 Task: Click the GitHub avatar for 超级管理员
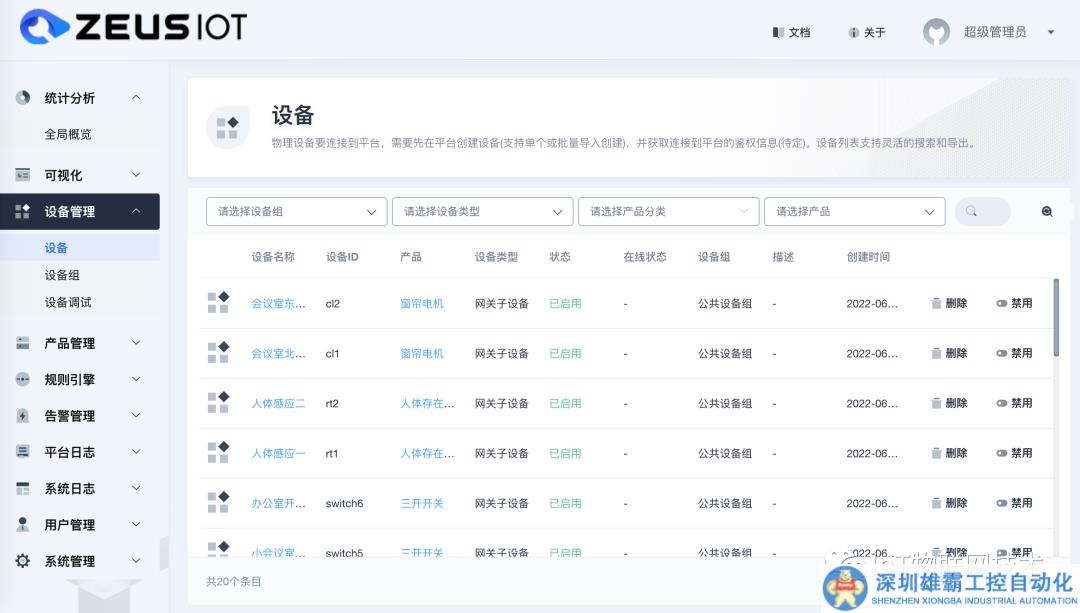click(936, 32)
